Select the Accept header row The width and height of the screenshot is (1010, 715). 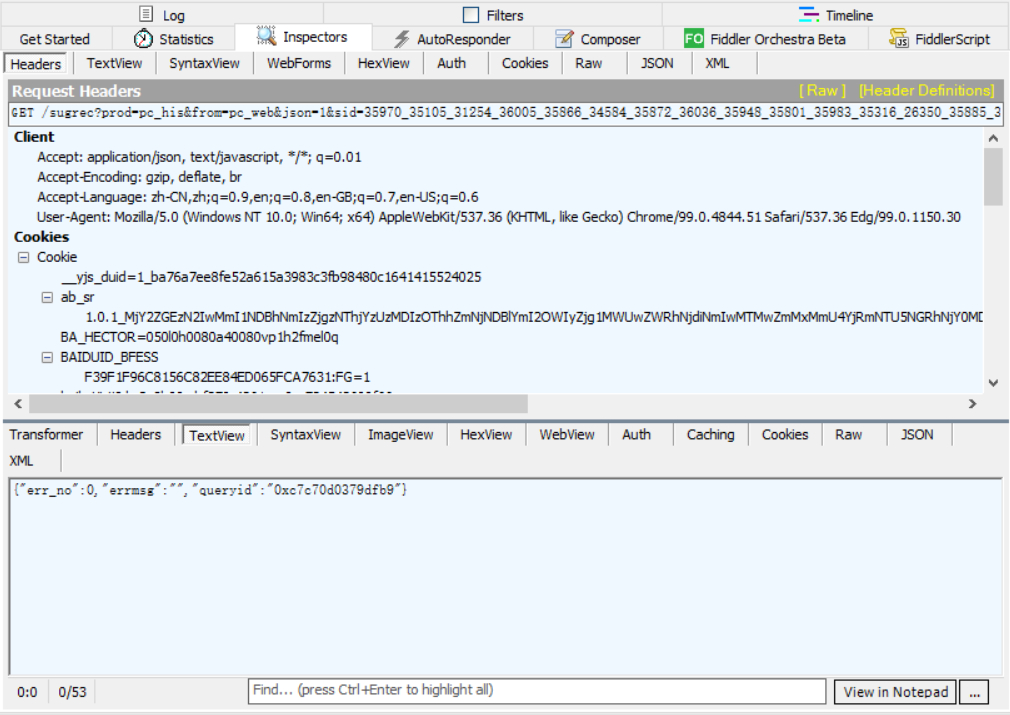tap(199, 157)
